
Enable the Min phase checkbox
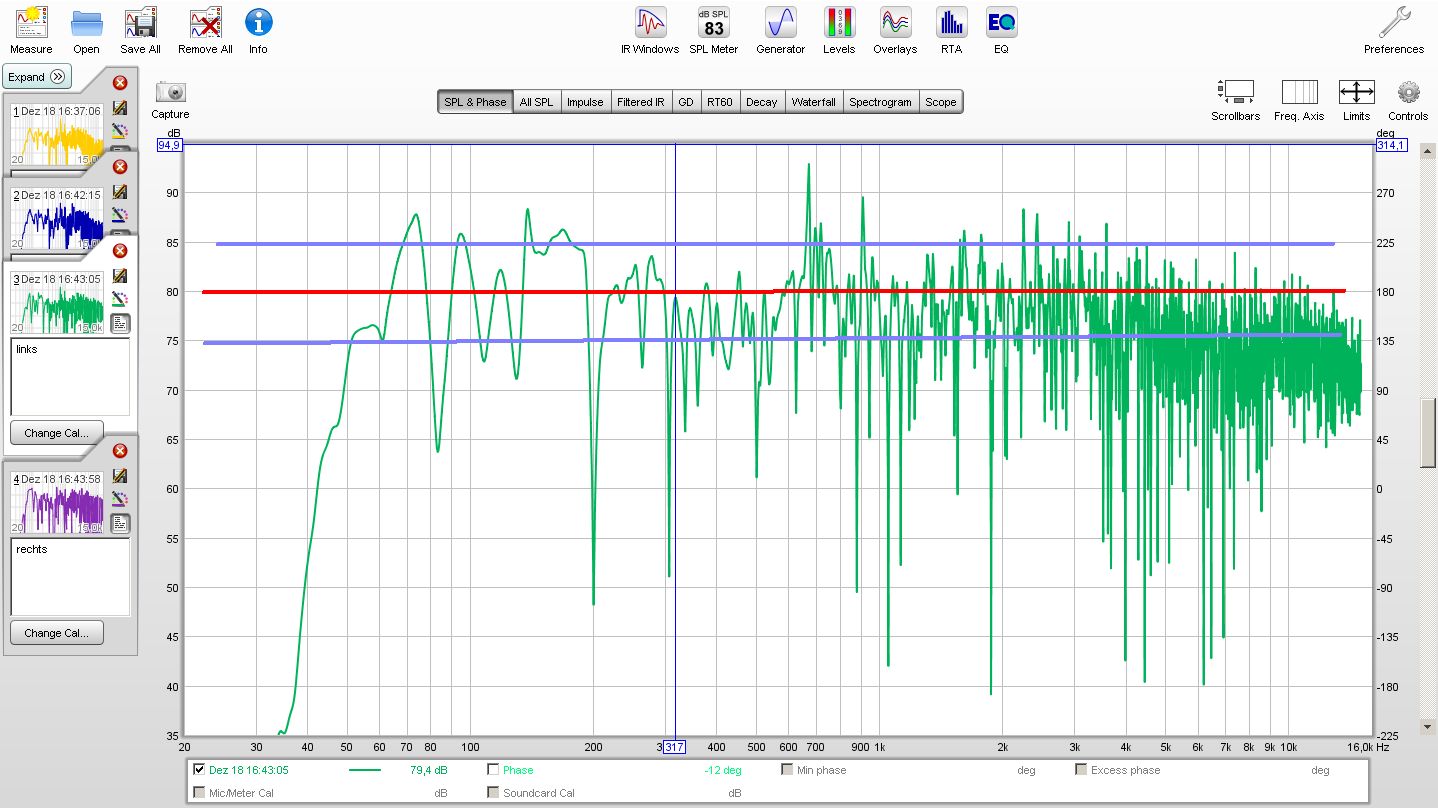point(788,770)
